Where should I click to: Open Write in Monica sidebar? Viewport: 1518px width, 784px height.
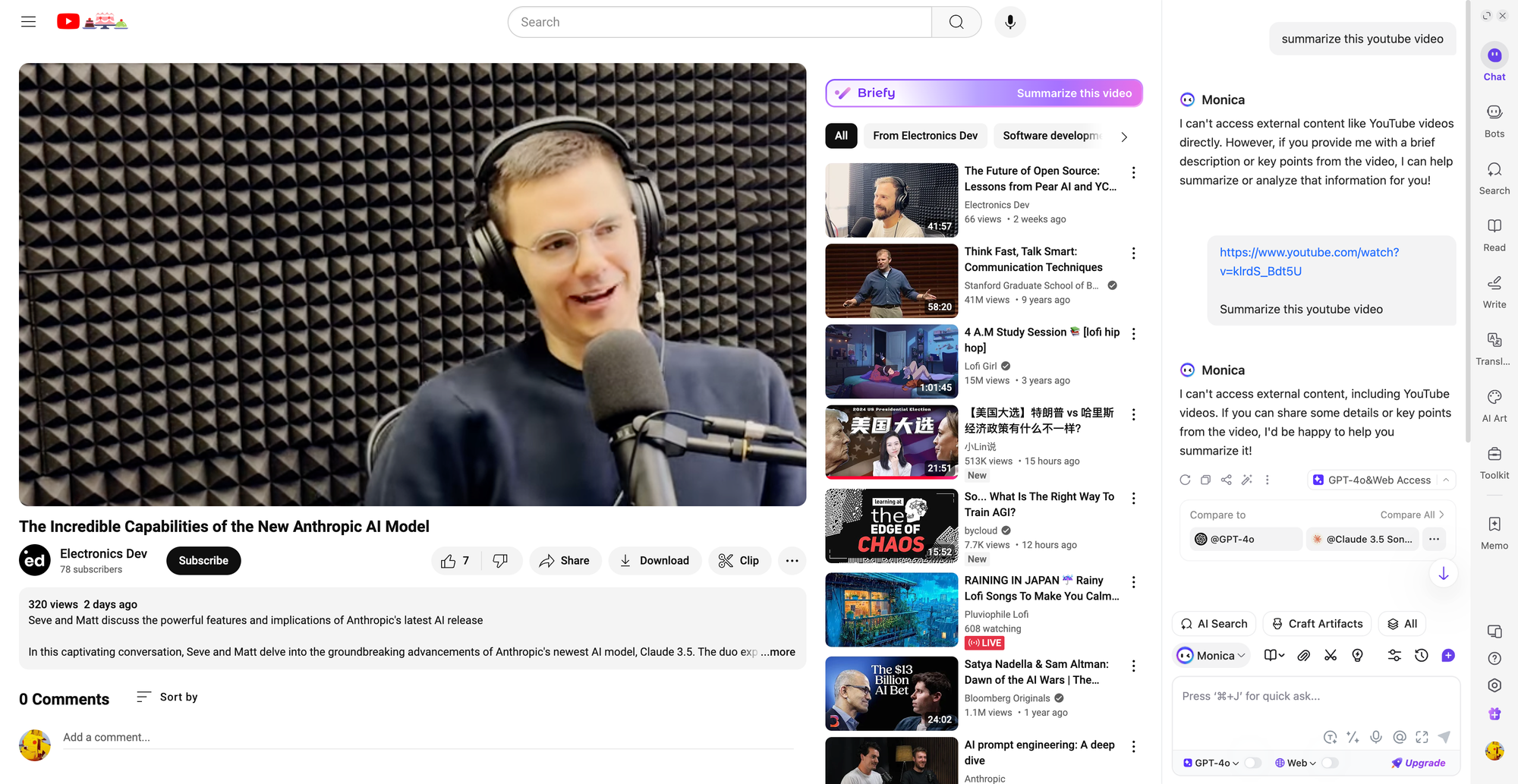(1494, 291)
